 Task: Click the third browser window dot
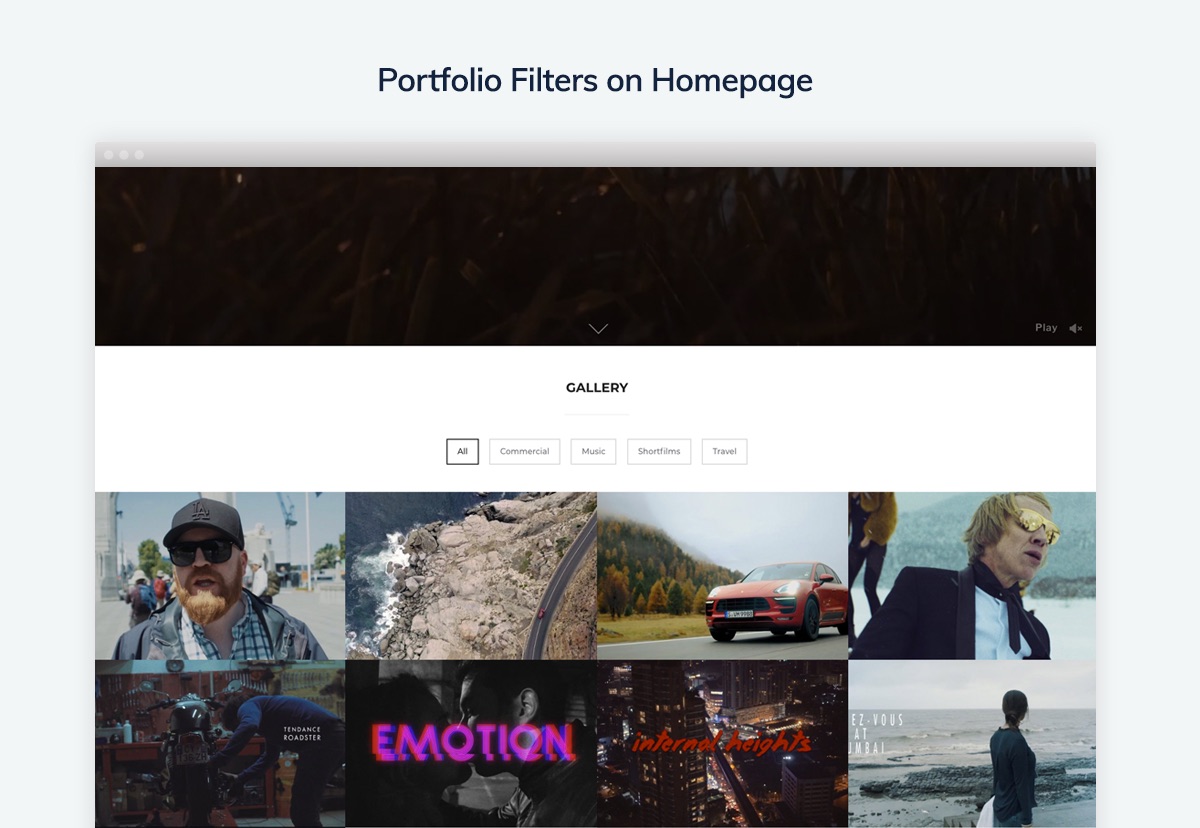pos(139,155)
